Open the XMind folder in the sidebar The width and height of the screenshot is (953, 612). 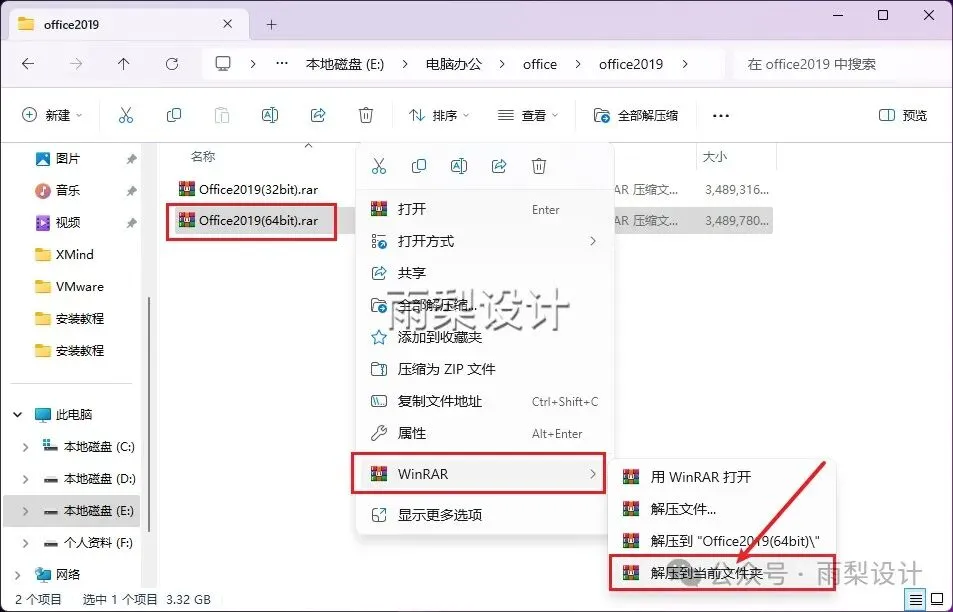64,255
